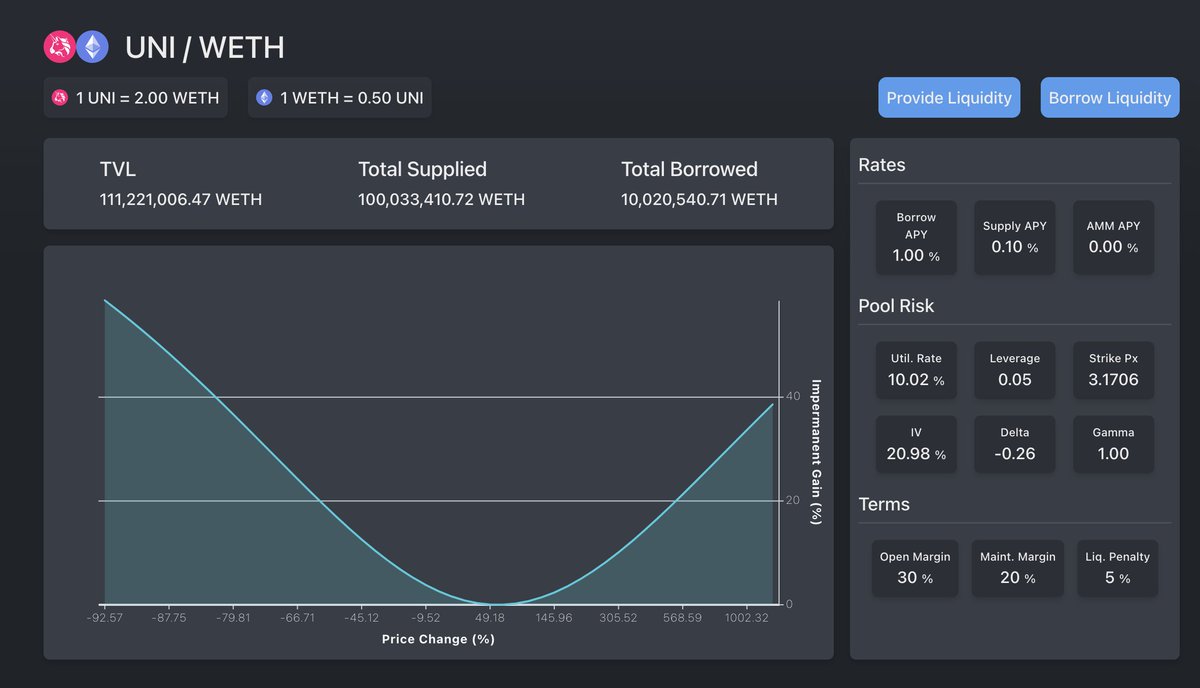Click the UNI token icon in the header

(58, 47)
